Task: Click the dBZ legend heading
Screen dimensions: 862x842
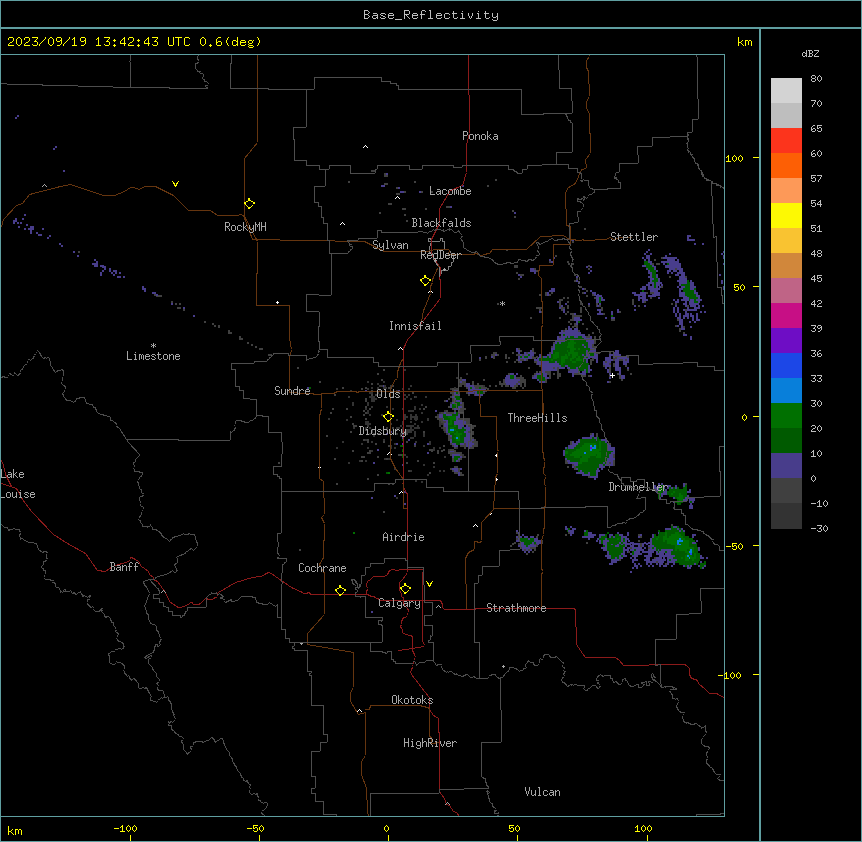Action: tap(810, 53)
